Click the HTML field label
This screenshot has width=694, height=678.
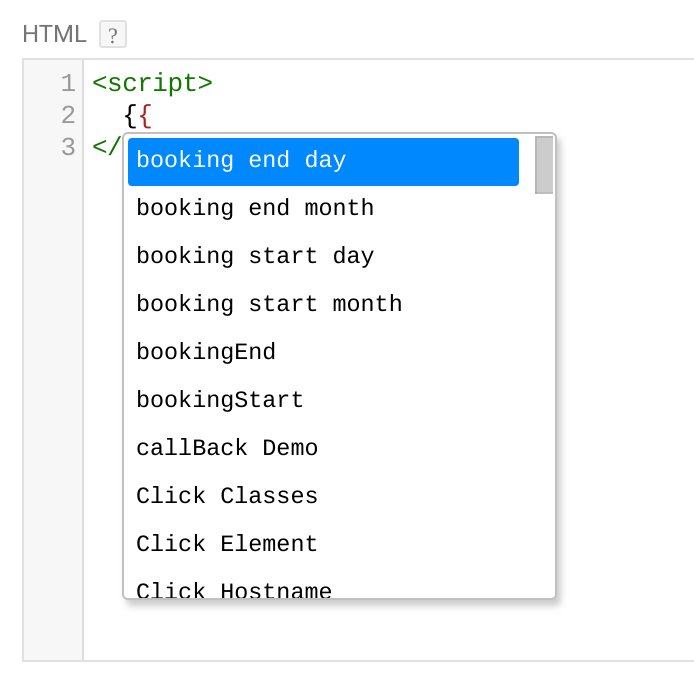point(54,34)
